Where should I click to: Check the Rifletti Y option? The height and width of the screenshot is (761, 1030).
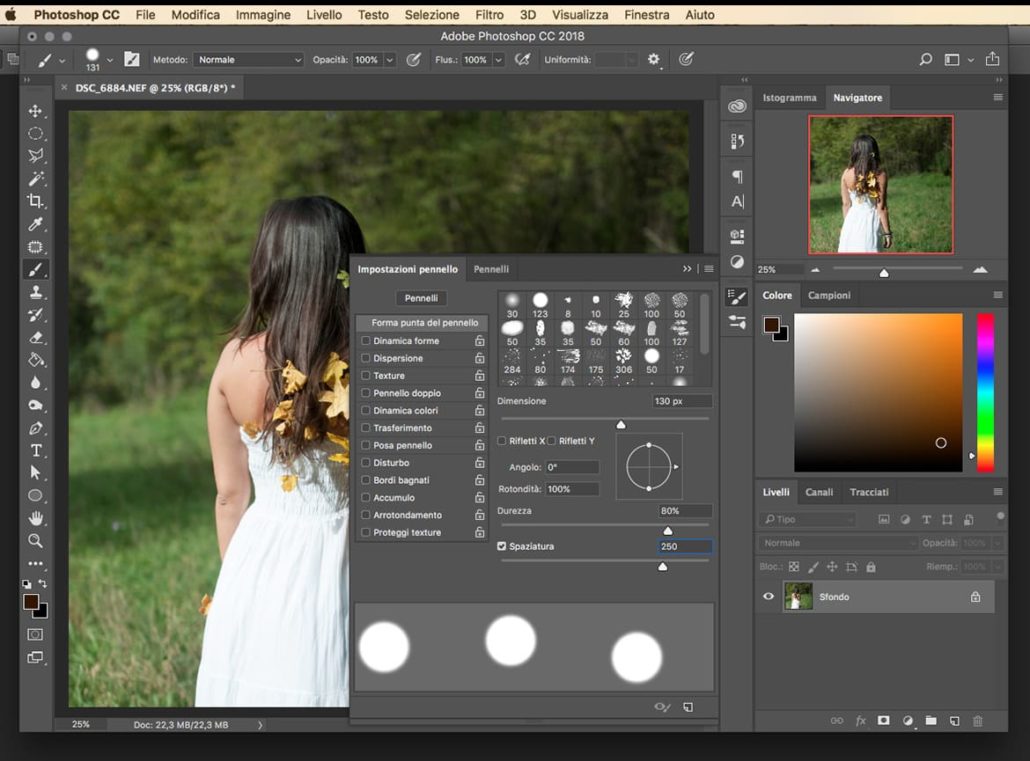point(552,441)
